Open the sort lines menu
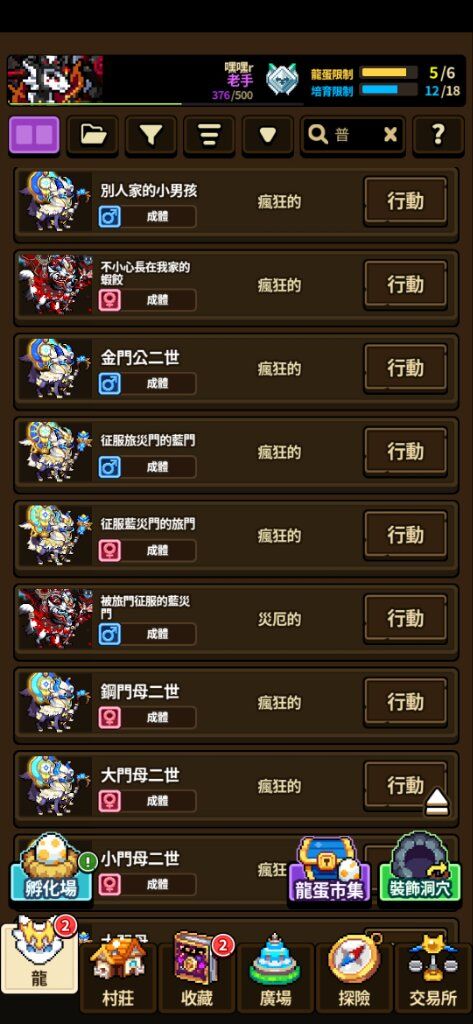 point(209,135)
